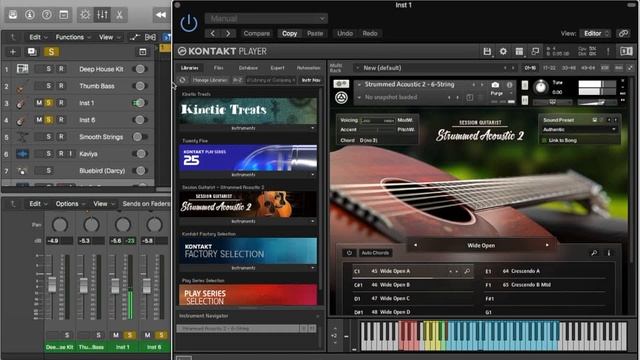Click the plug-in link chain icon

623,33
